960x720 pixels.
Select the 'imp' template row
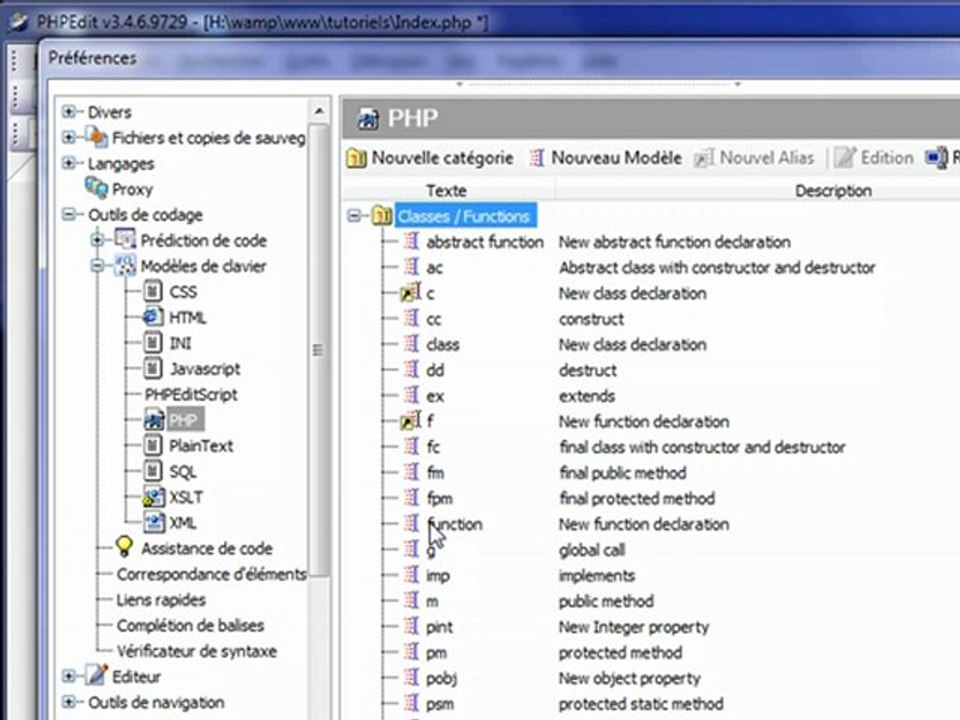click(438, 576)
